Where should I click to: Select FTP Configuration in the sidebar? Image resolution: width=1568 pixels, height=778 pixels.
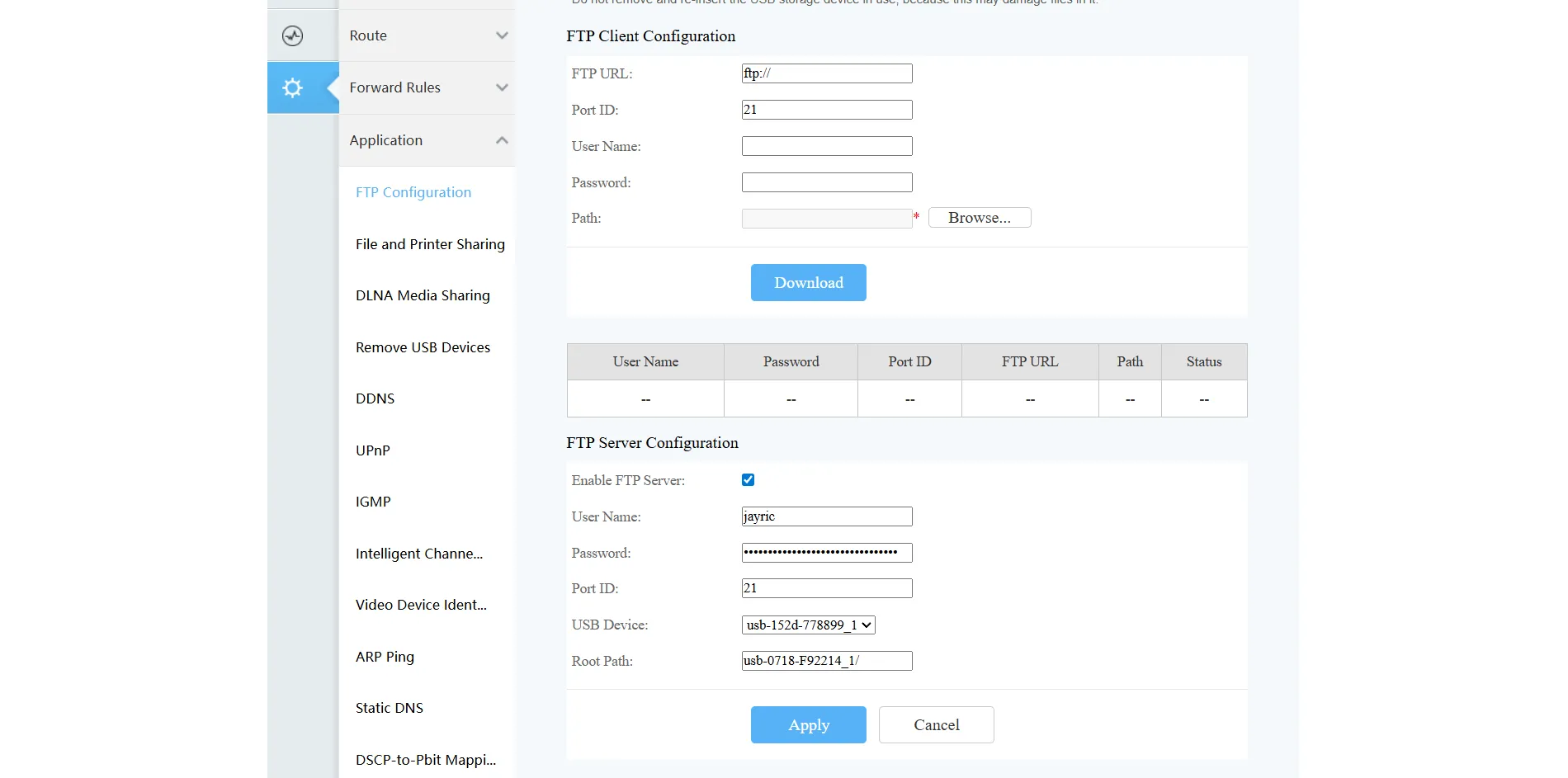pyautogui.click(x=413, y=192)
